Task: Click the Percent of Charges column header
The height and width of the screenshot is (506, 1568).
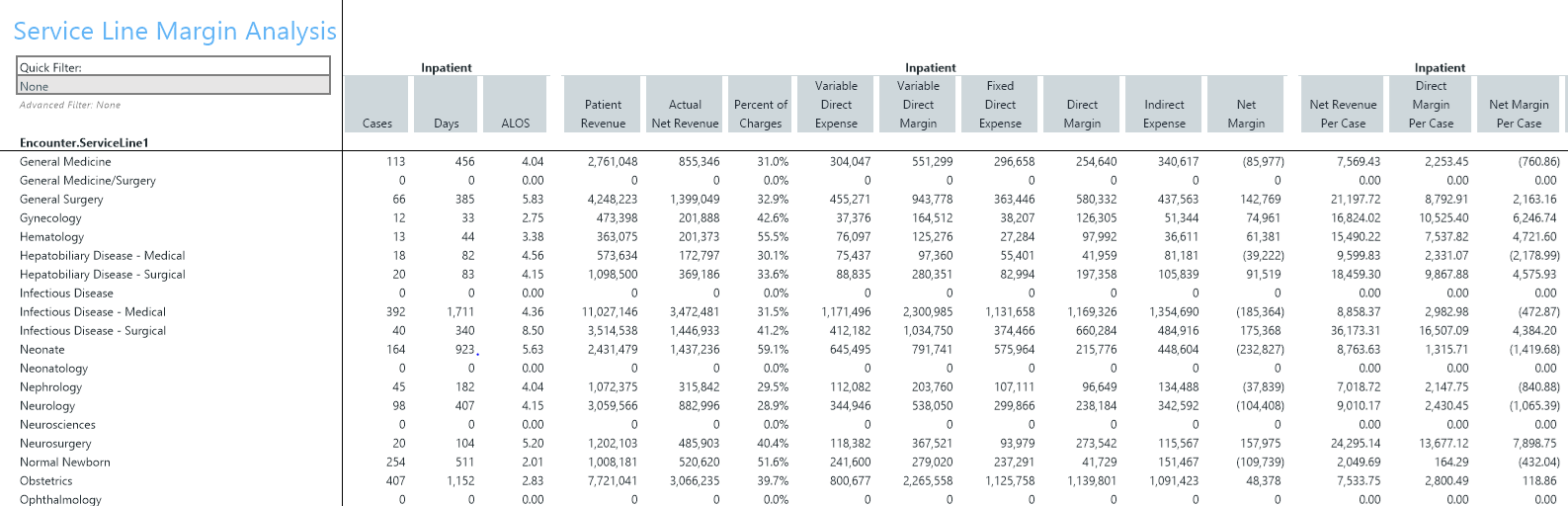Action: 760,104
